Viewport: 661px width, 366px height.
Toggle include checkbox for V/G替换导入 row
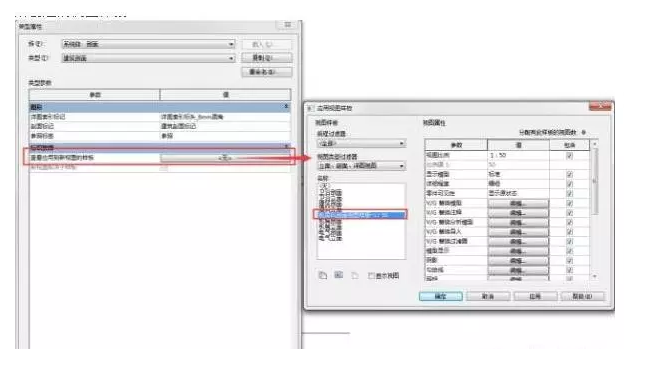[570, 232]
